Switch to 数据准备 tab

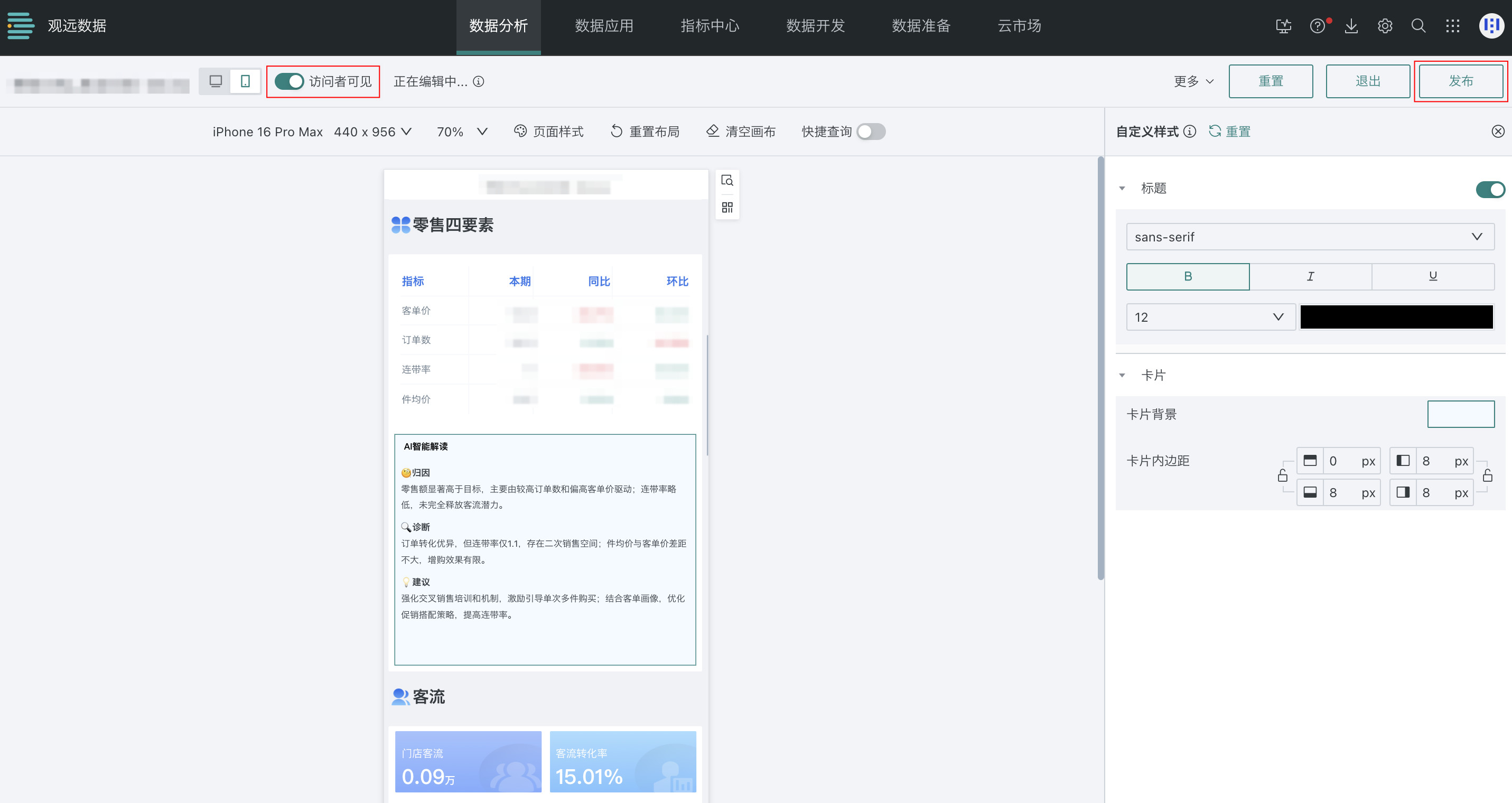click(921, 26)
